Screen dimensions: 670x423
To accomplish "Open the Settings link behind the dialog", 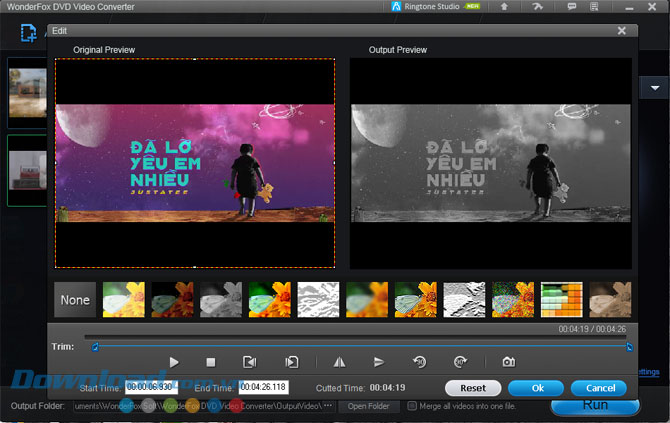I will (649, 372).
